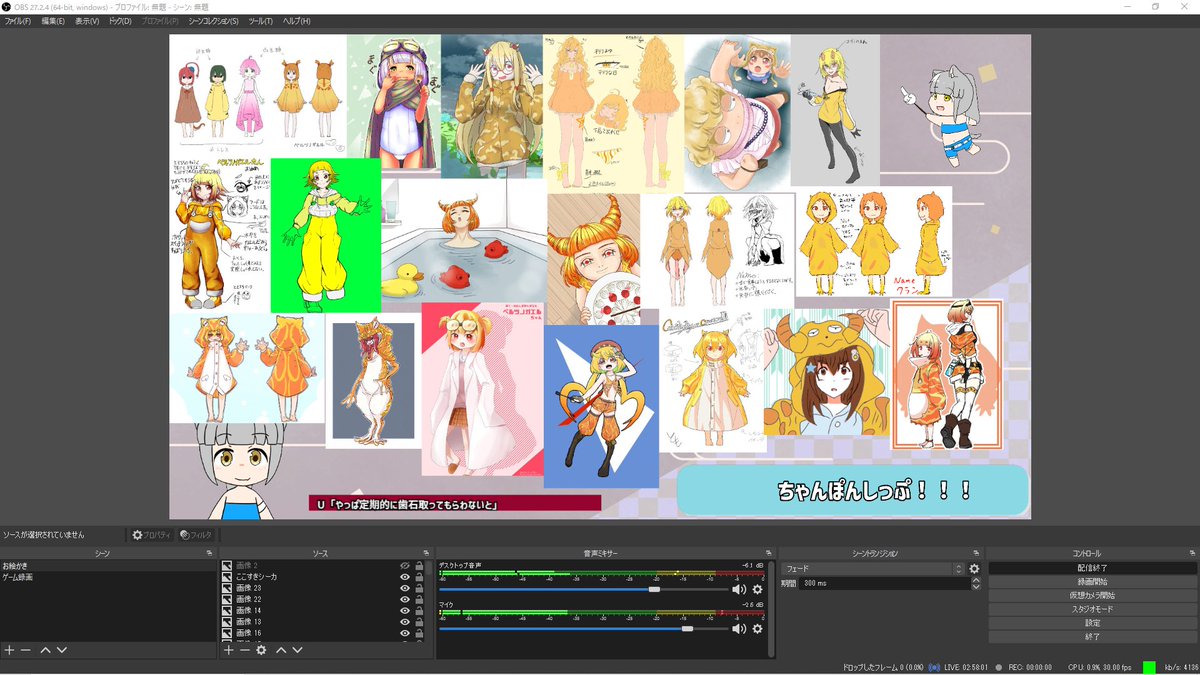Increase transition duration with up stepper
1200x675 pixels.
coord(976,580)
